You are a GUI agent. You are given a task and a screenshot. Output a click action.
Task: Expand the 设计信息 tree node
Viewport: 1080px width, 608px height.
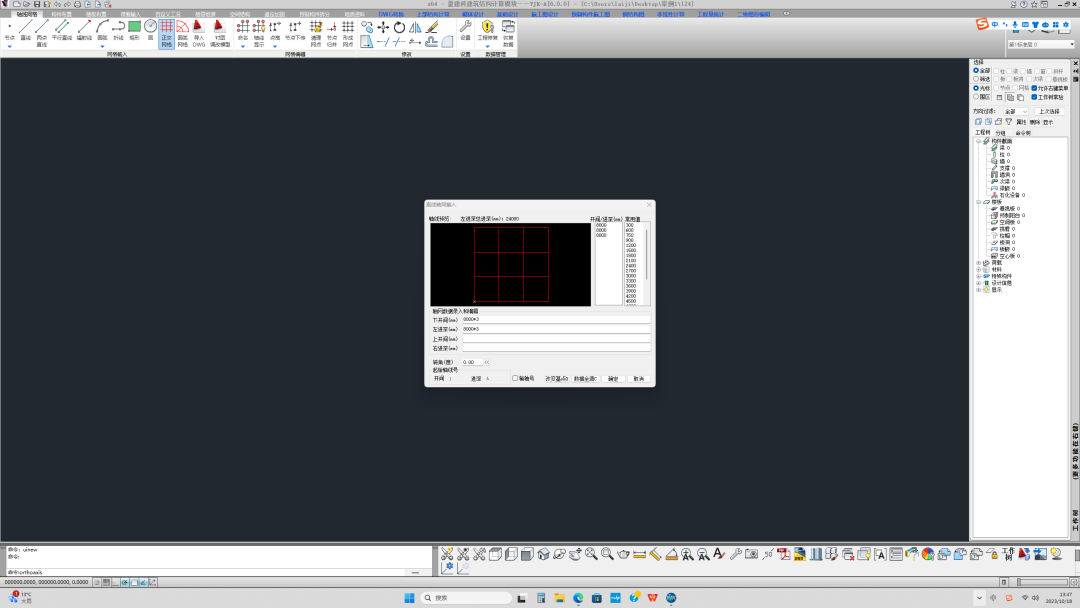978,283
